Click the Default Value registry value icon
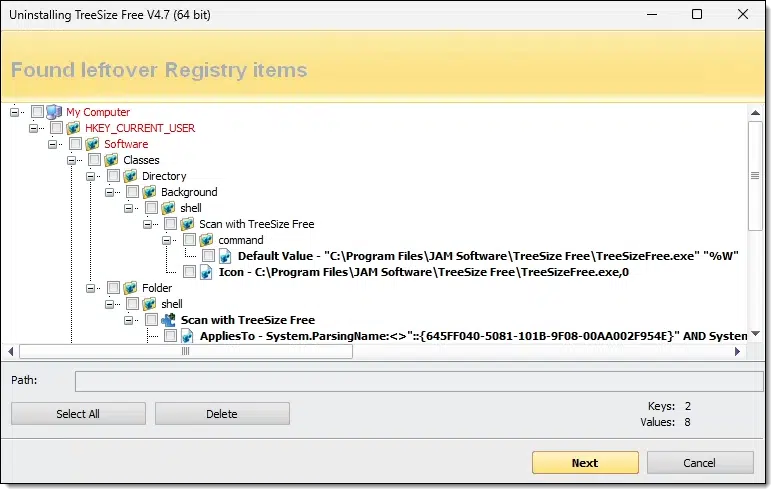 pyautogui.click(x=225, y=256)
